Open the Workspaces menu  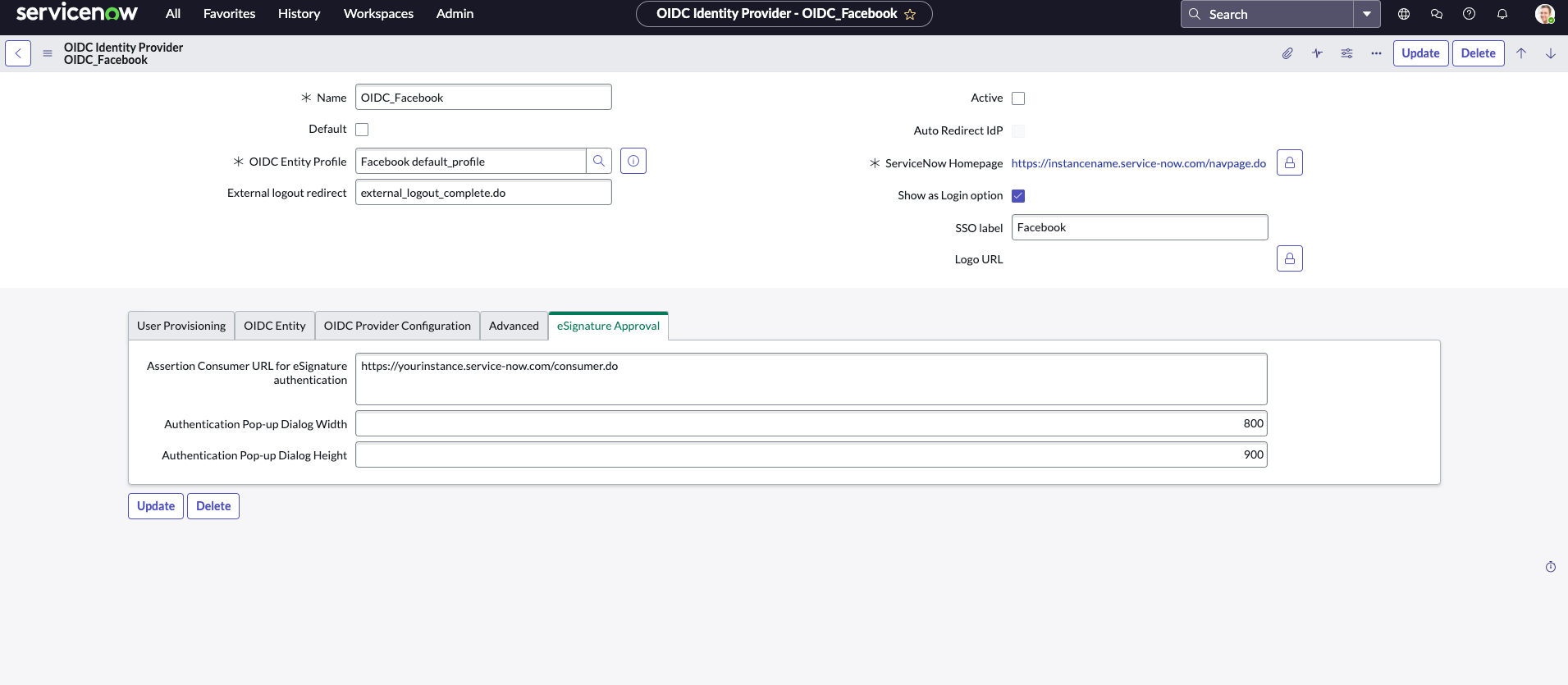click(378, 14)
